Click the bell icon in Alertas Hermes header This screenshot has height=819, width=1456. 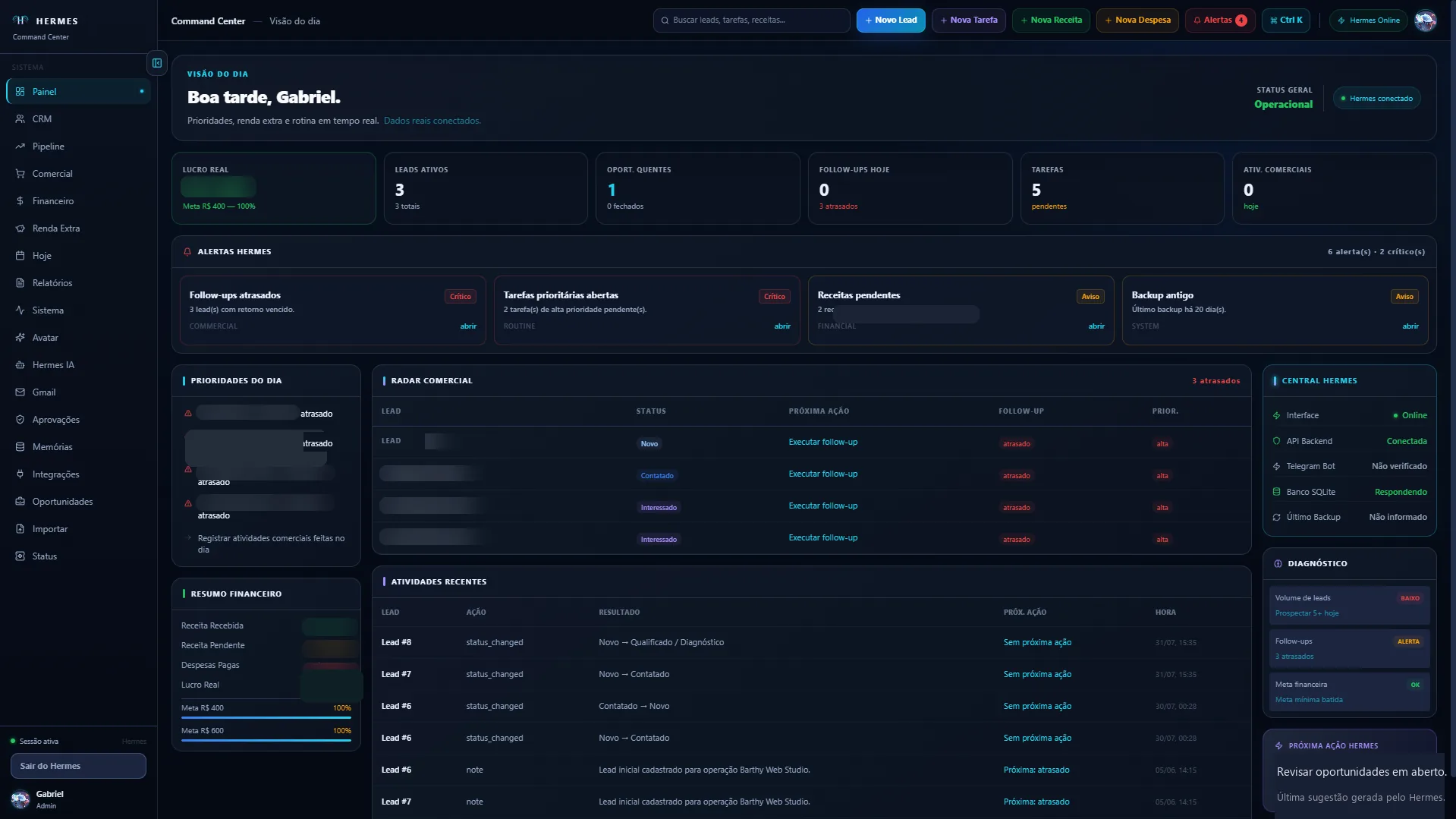(x=187, y=252)
